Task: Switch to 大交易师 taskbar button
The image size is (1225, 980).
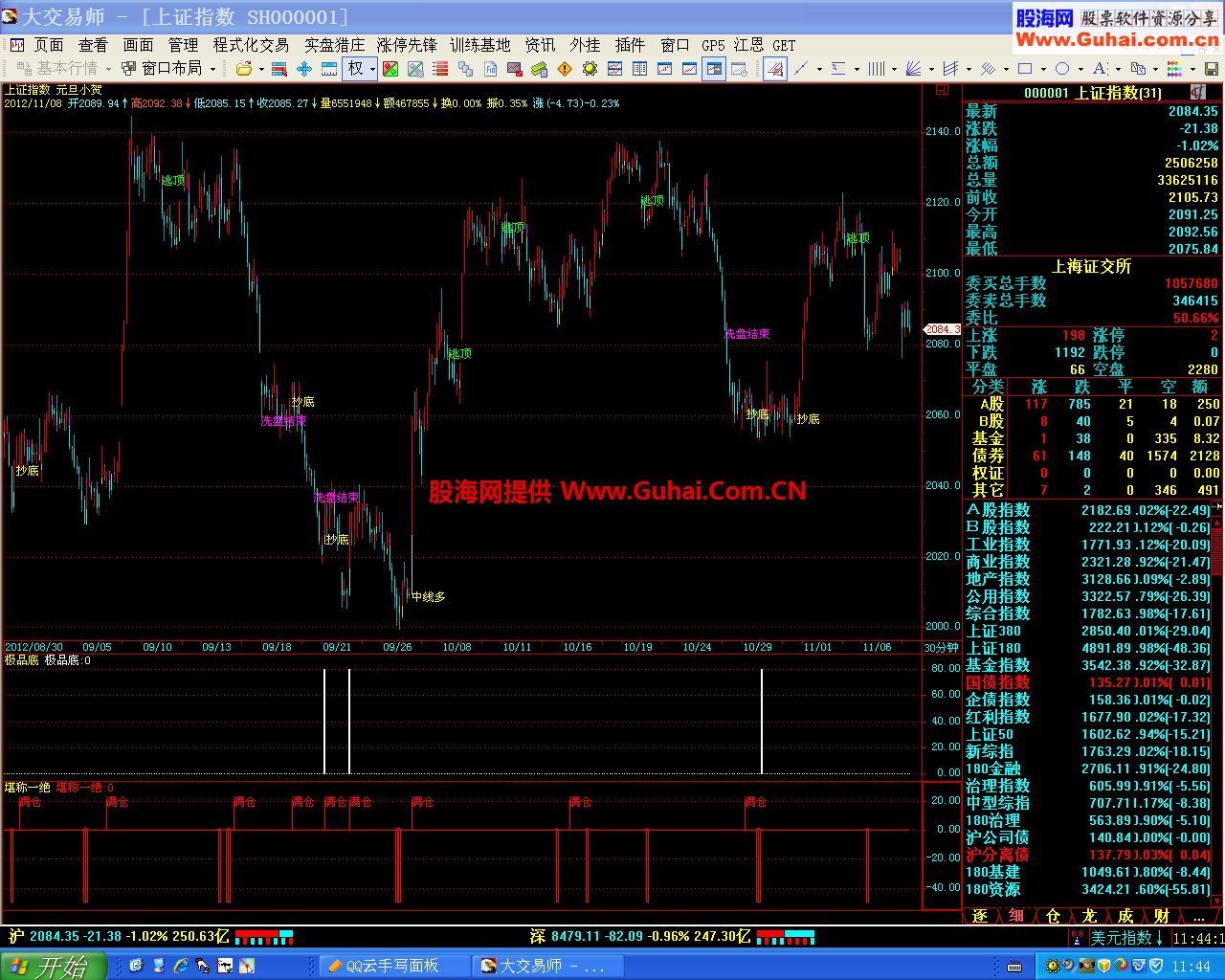Action: tap(548, 967)
